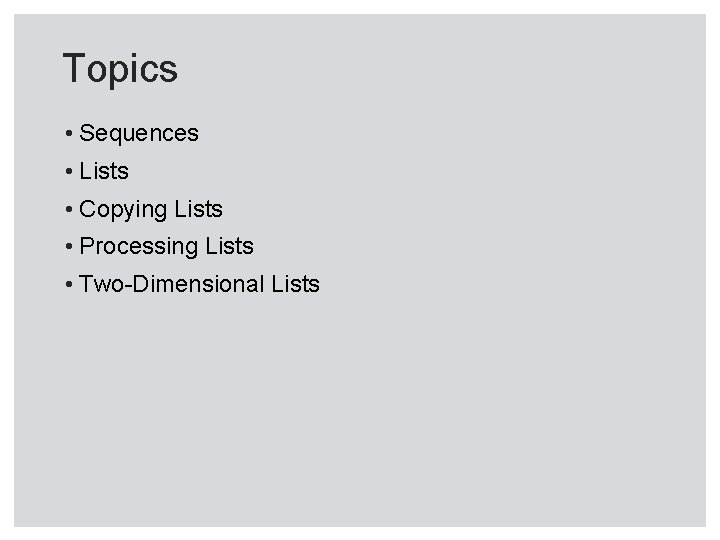Click the word "Copying"
The height and width of the screenshot is (540, 720).
click(123, 210)
